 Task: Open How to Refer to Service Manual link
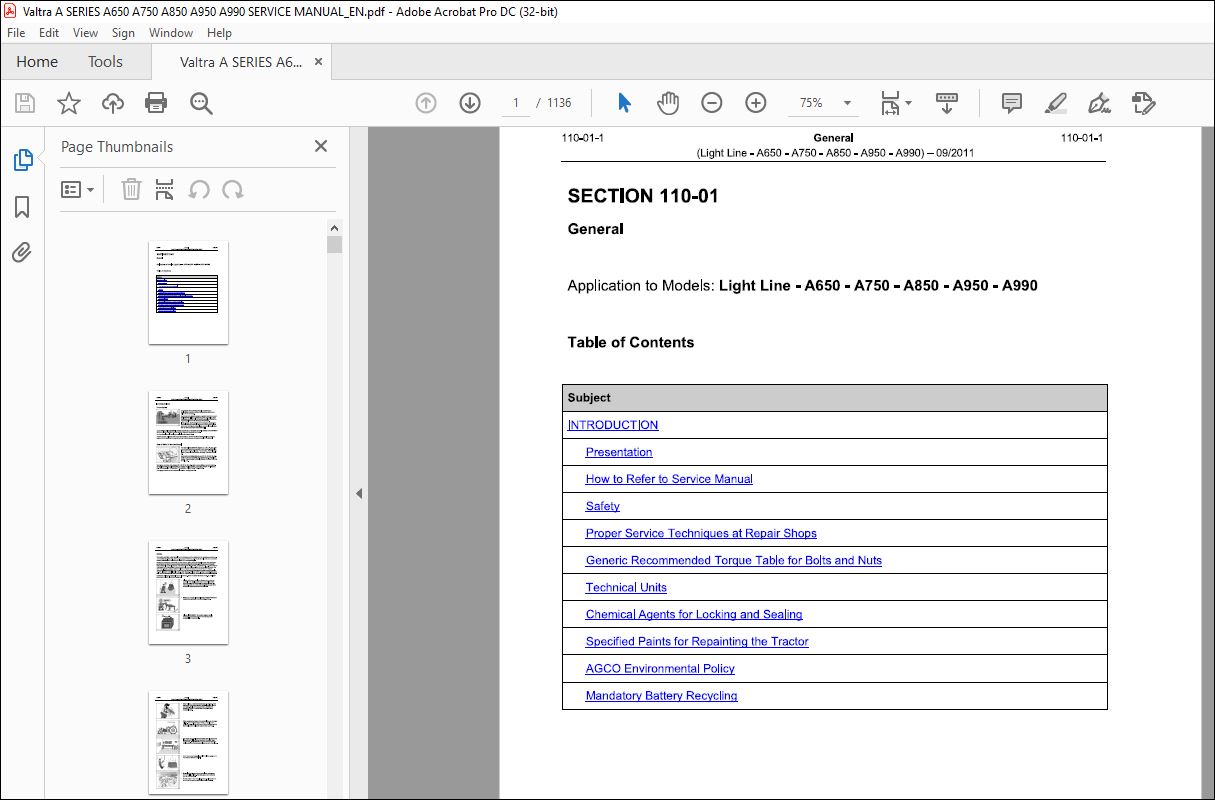coord(669,479)
